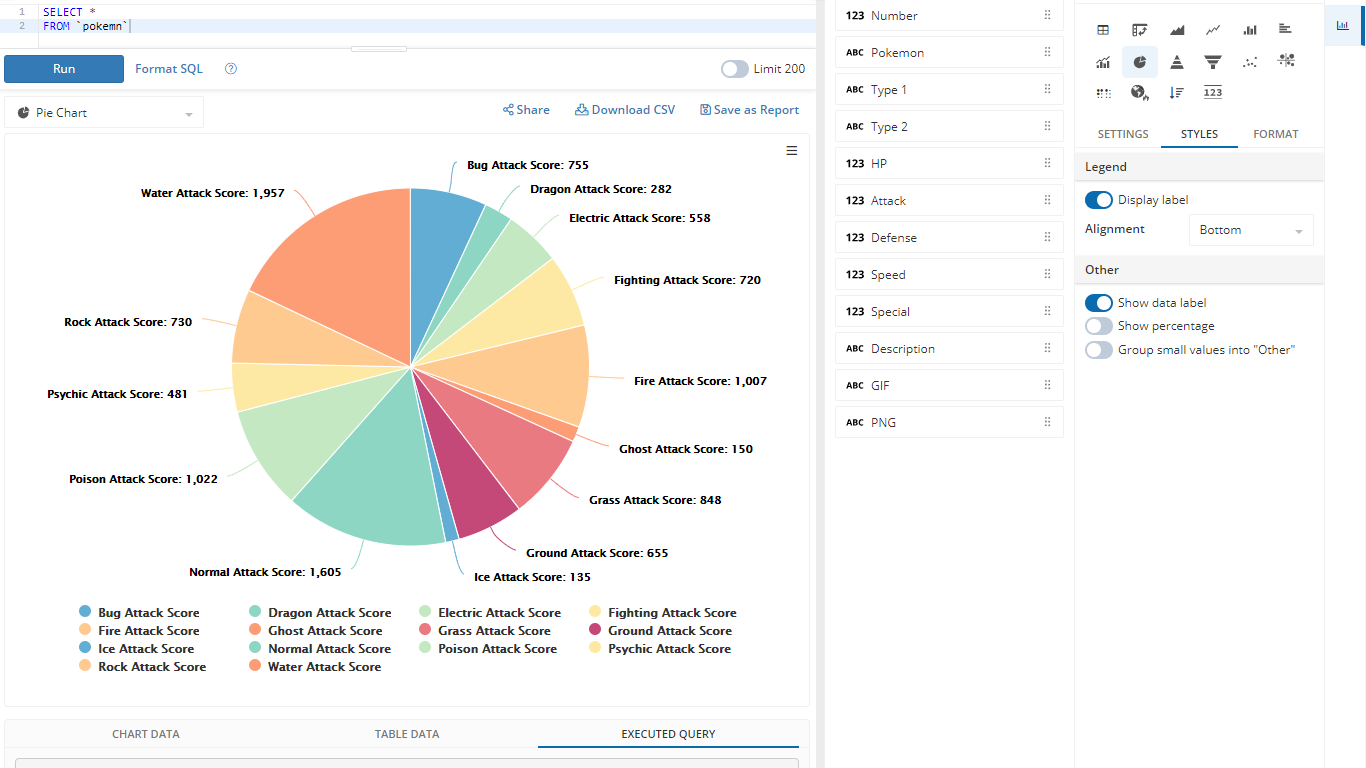Open the TABLE DATA tab

click(407, 734)
